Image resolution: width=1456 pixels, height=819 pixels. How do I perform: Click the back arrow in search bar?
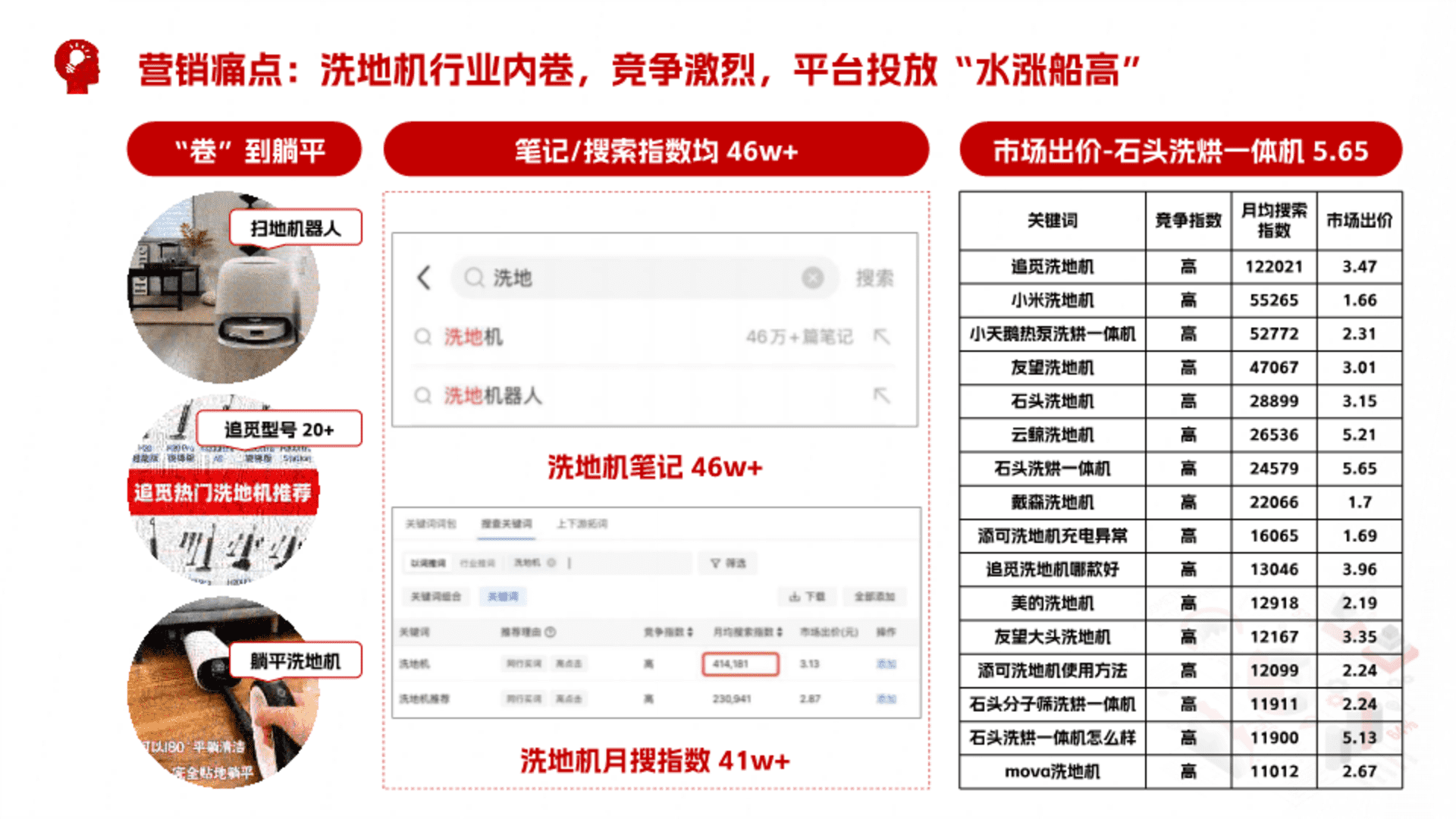tap(424, 278)
